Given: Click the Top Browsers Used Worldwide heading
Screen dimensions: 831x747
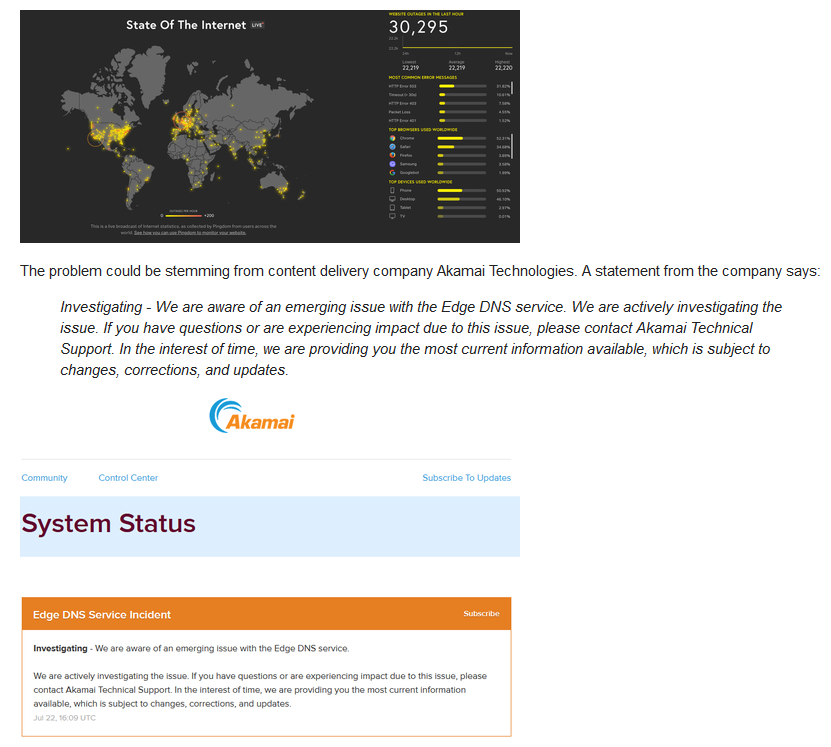Looking at the screenshot, I should point(423,130).
